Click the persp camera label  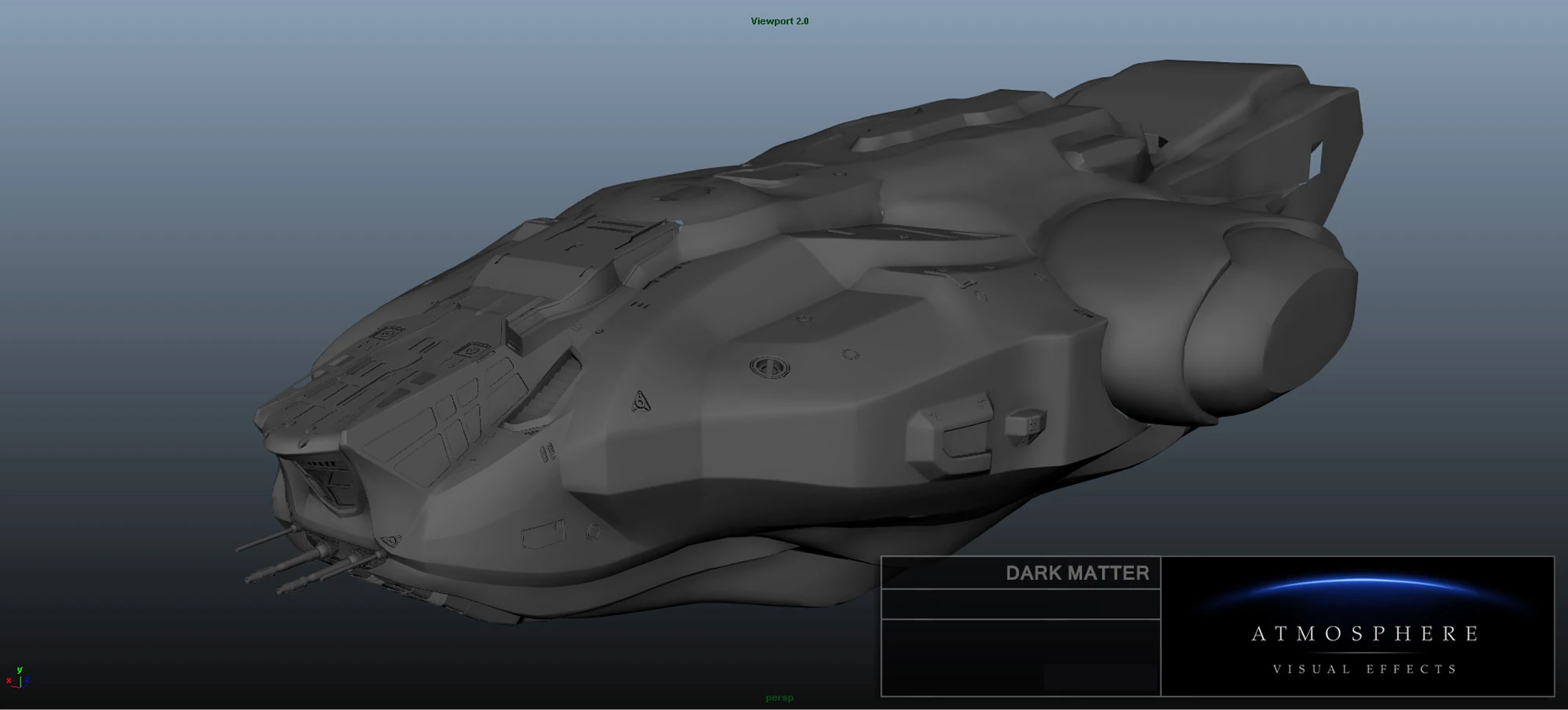[779, 696]
